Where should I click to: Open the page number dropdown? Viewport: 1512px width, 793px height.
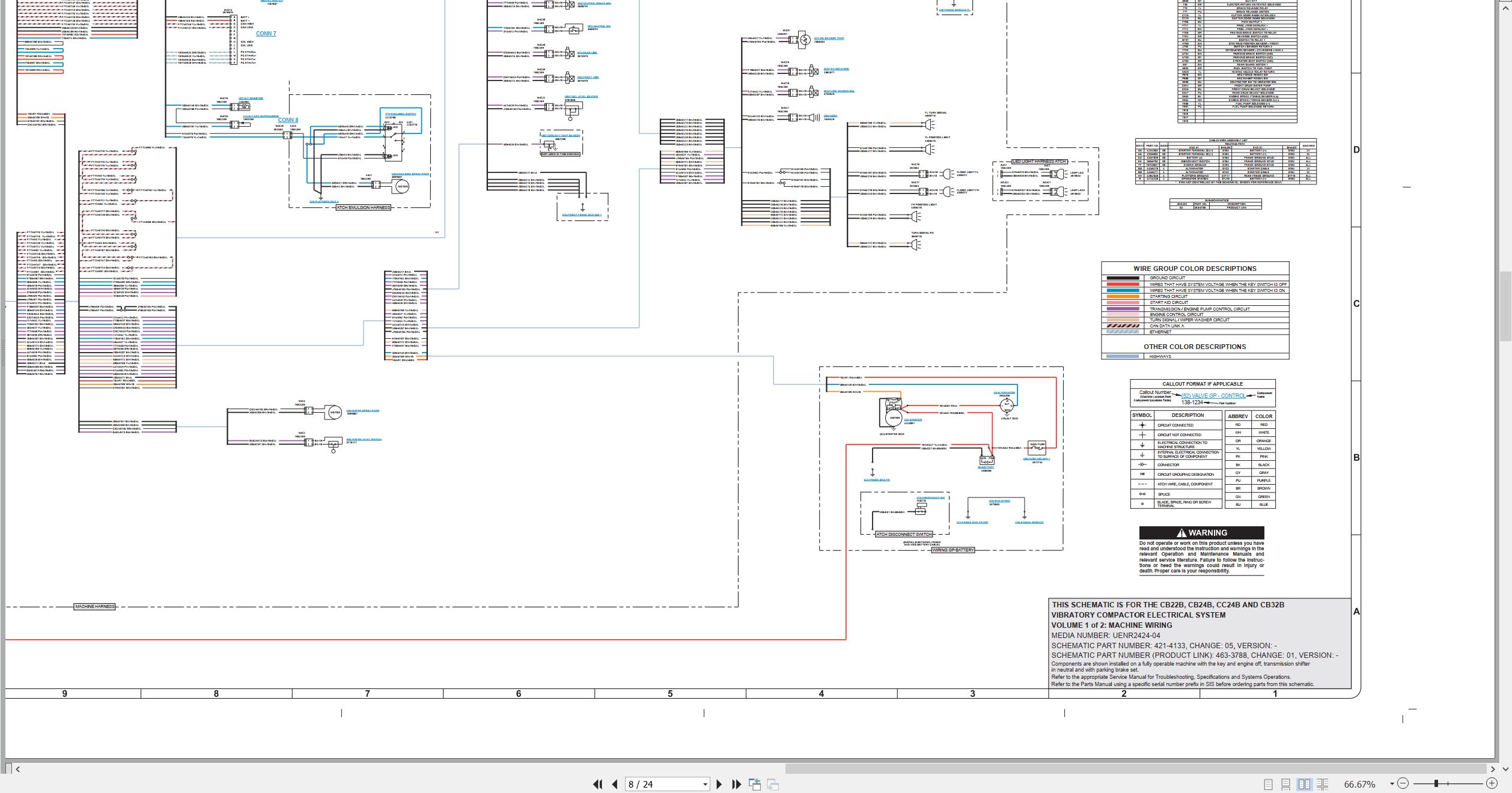point(705,785)
